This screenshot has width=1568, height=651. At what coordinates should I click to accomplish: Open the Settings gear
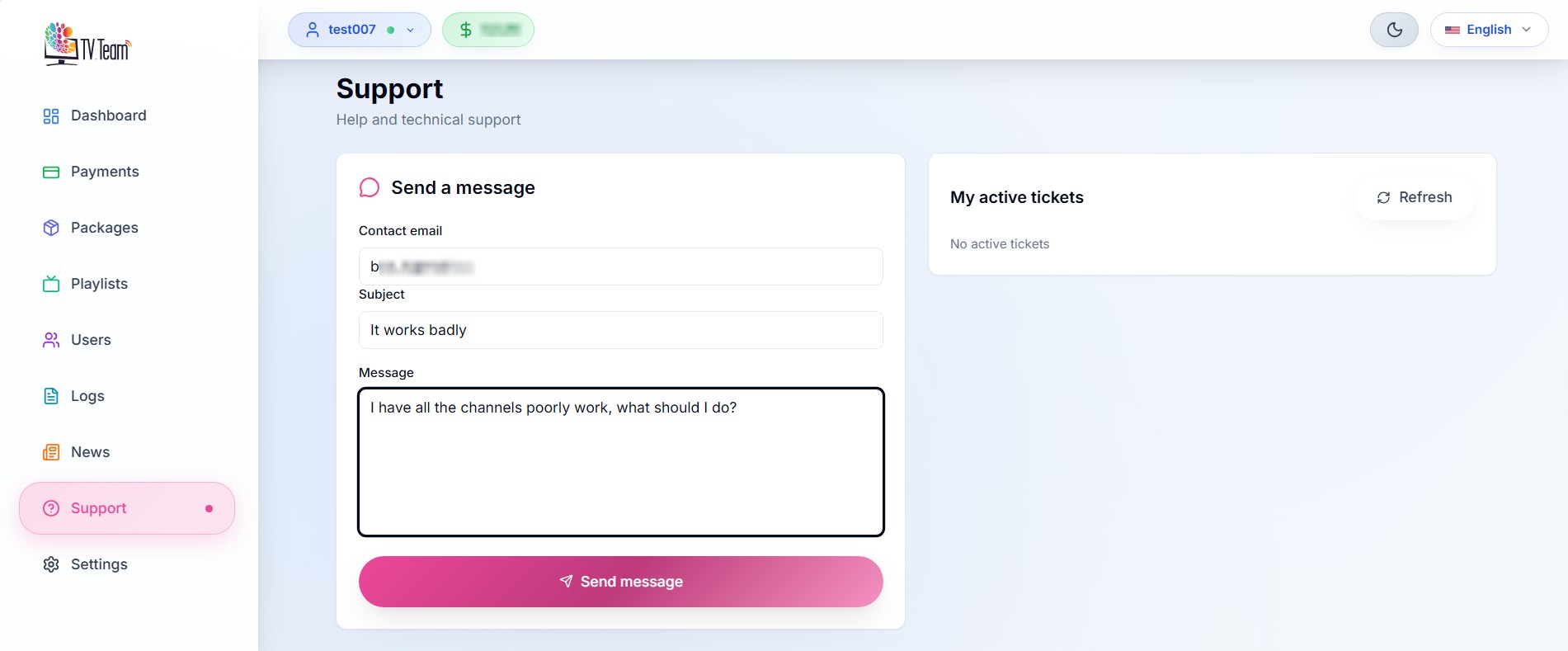pos(50,564)
